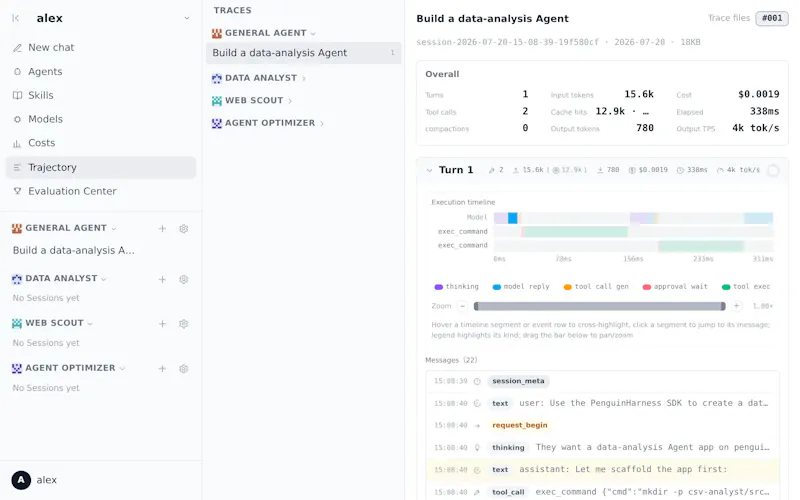Open thinking message row
800x500 pixels.
coord(603,447)
